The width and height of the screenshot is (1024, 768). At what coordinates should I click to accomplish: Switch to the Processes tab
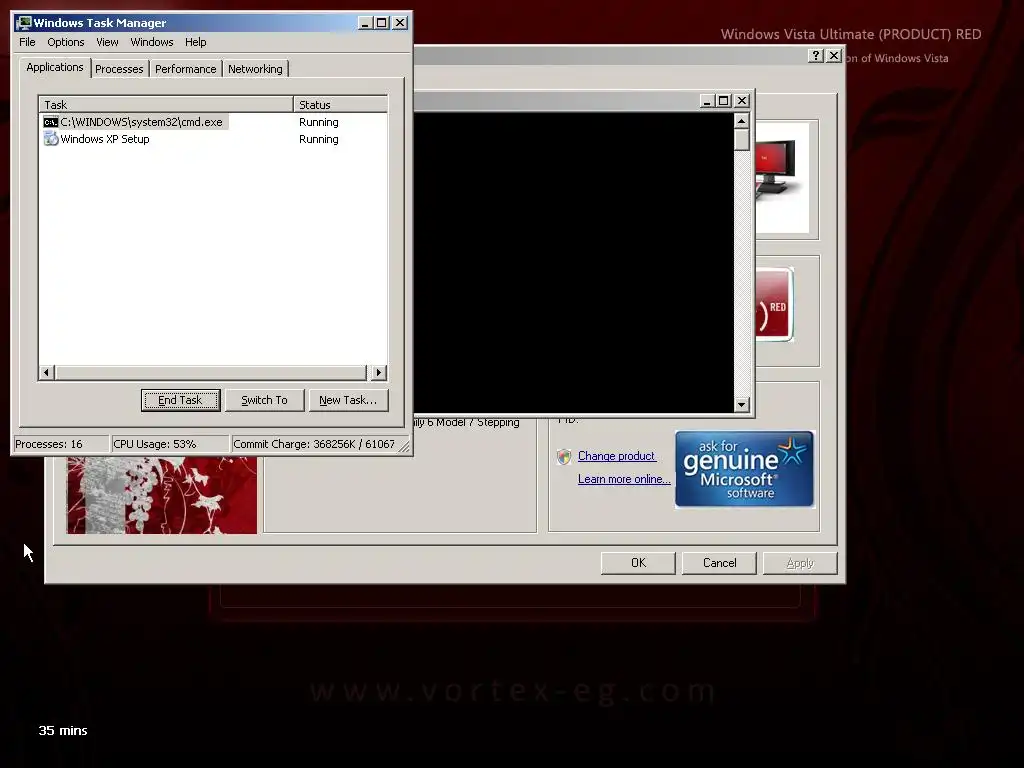tap(119, 69)
